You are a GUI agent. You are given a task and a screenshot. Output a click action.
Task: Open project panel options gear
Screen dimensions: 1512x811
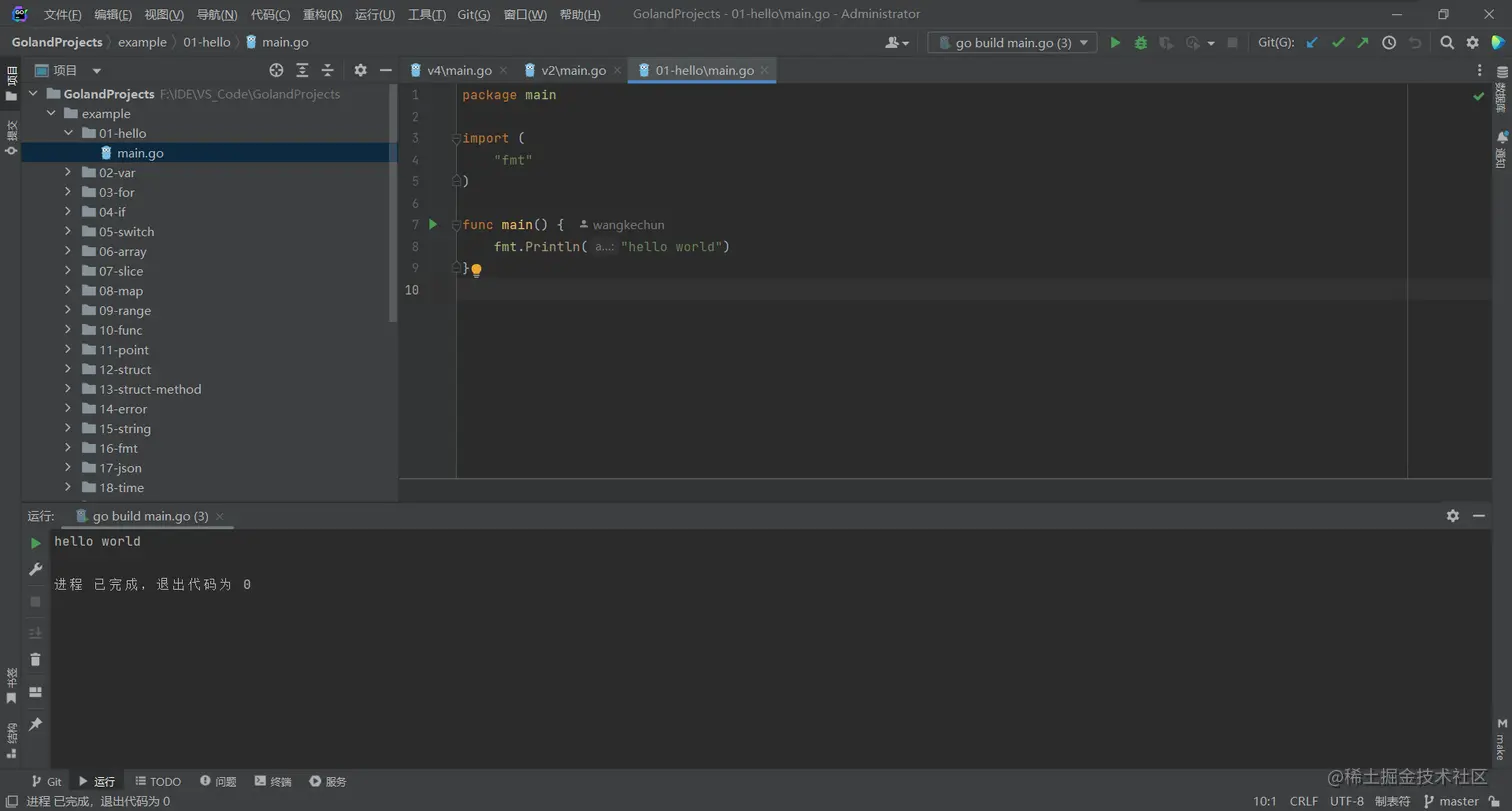tap(361, 70)
